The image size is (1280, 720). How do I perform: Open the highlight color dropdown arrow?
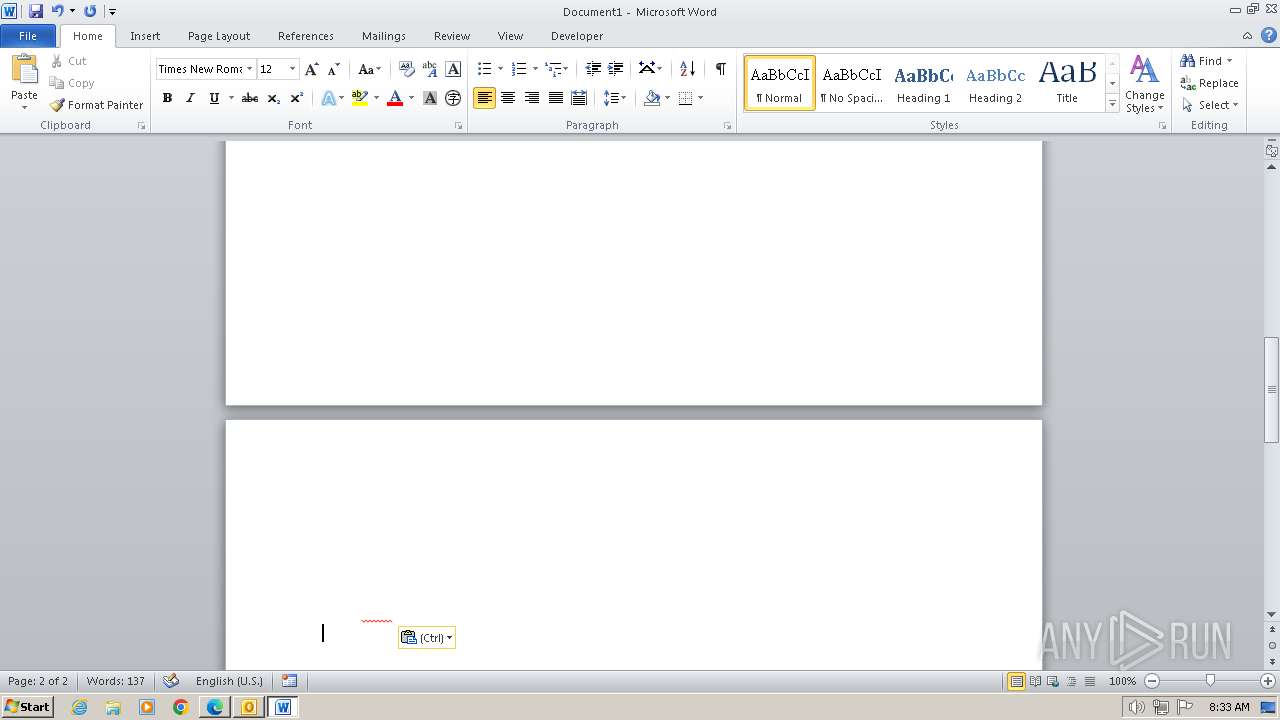point(376,98)
